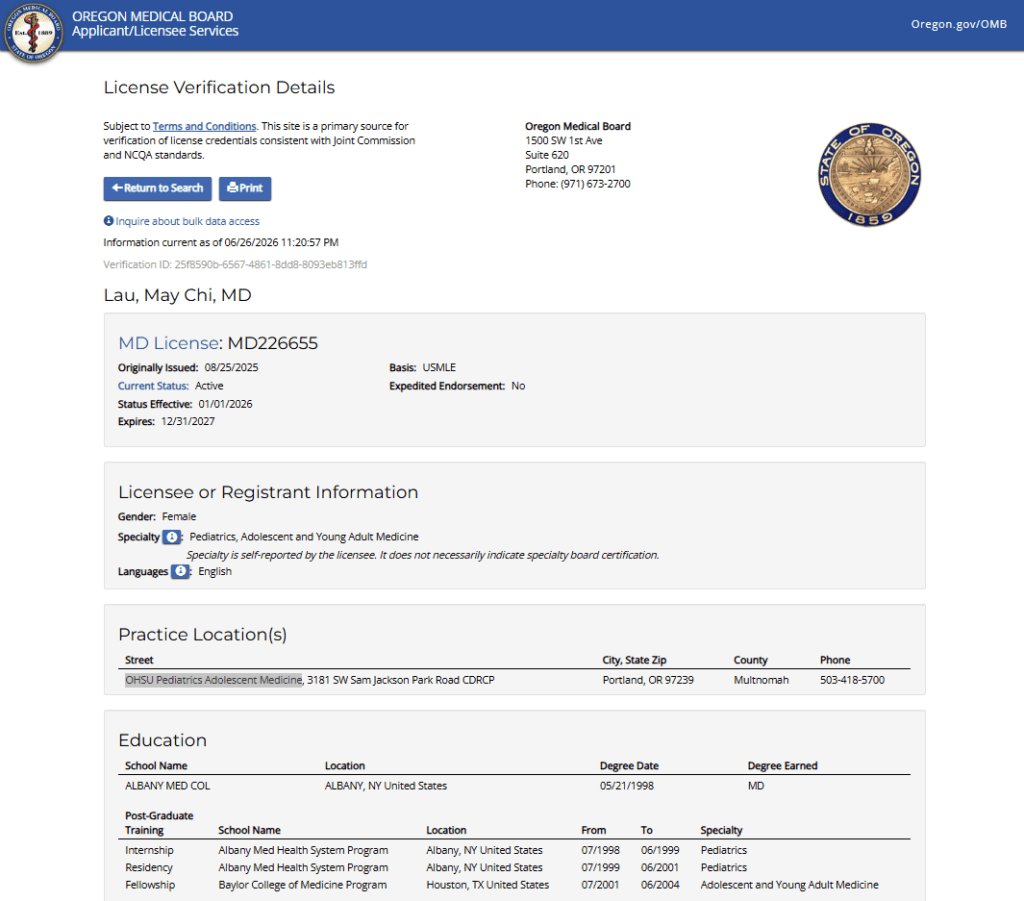Click the Return to Search button
Viewport: 1024px width, 901px height.
157,189
